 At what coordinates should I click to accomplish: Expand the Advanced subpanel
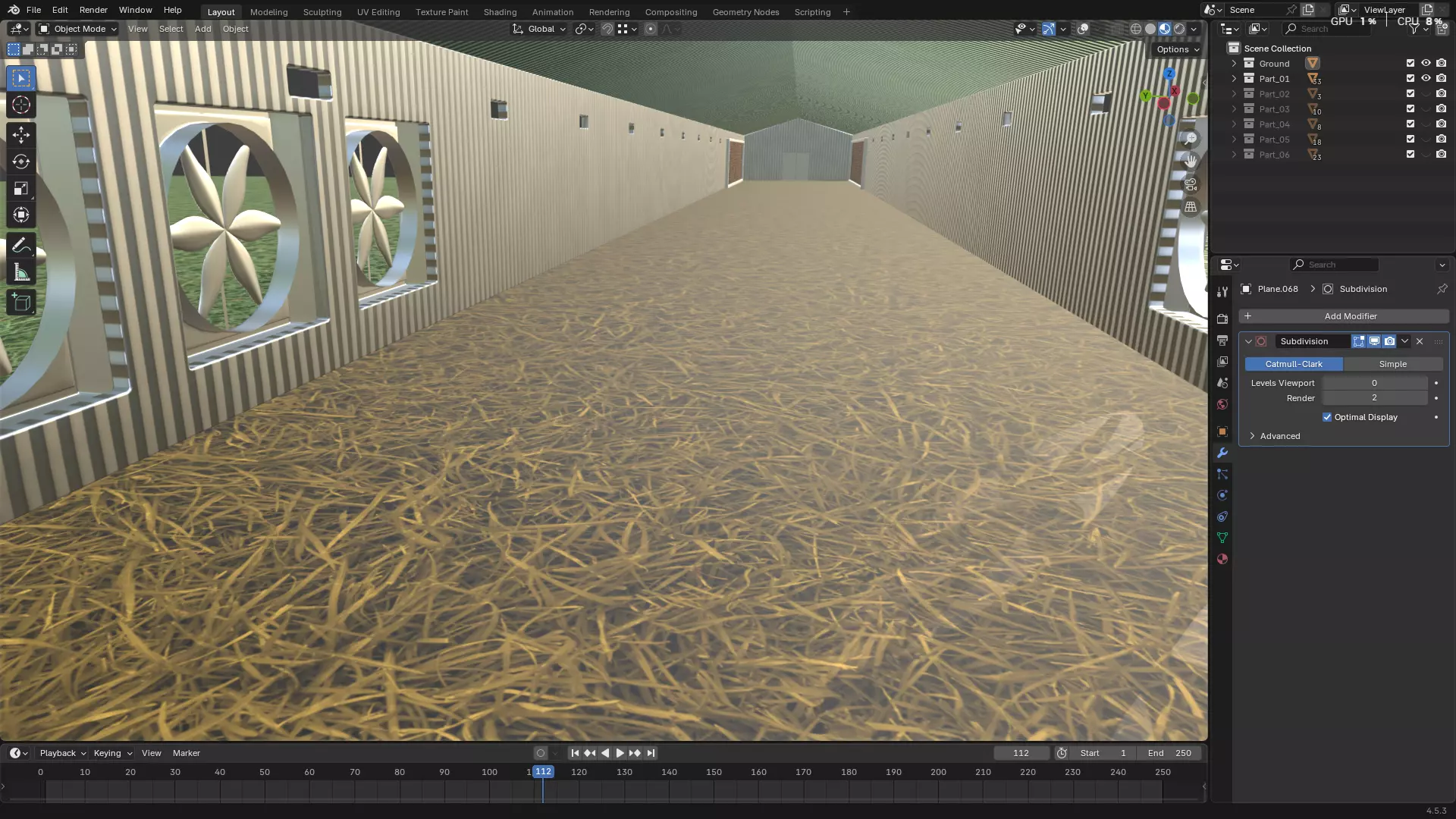point(1252,436)
